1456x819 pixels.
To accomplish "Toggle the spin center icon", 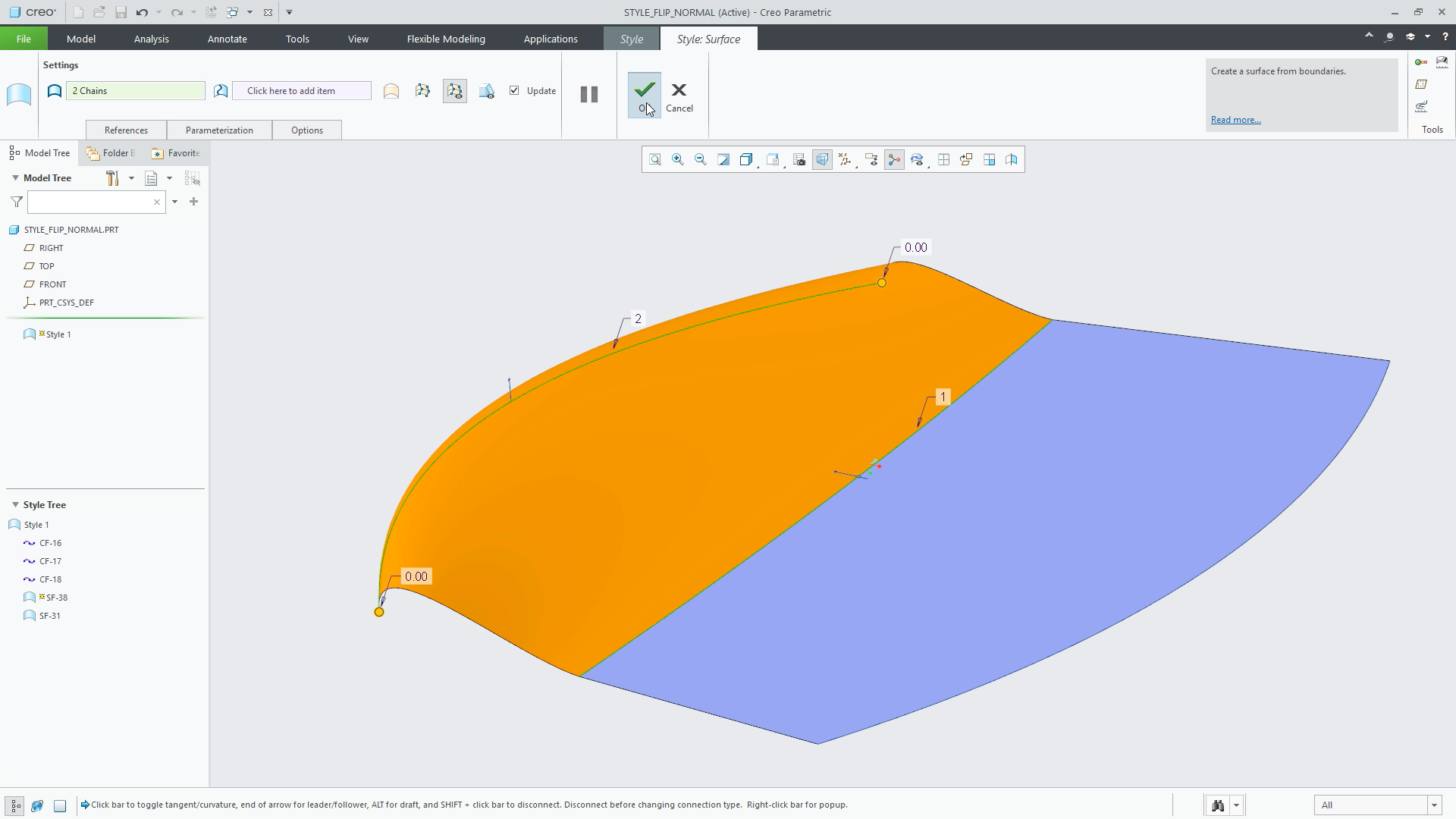I will [x=894, y=160].
